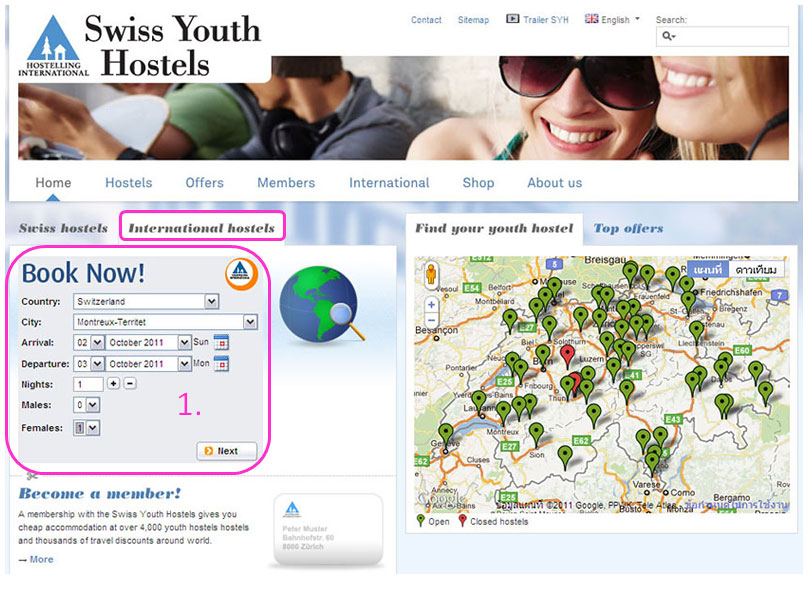
Task: Select the Find your youth hostel tab
Action: coord(494,228)
